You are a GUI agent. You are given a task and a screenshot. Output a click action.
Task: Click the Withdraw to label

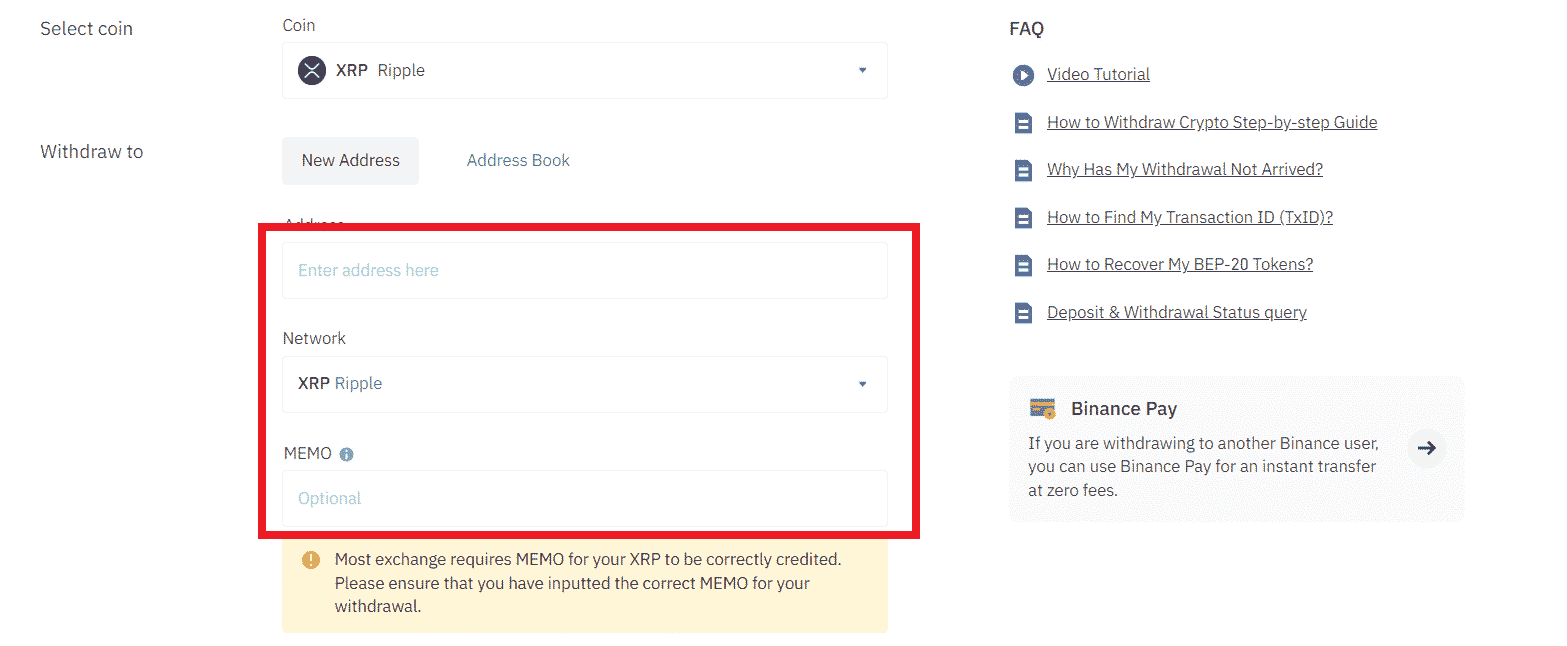92,152
